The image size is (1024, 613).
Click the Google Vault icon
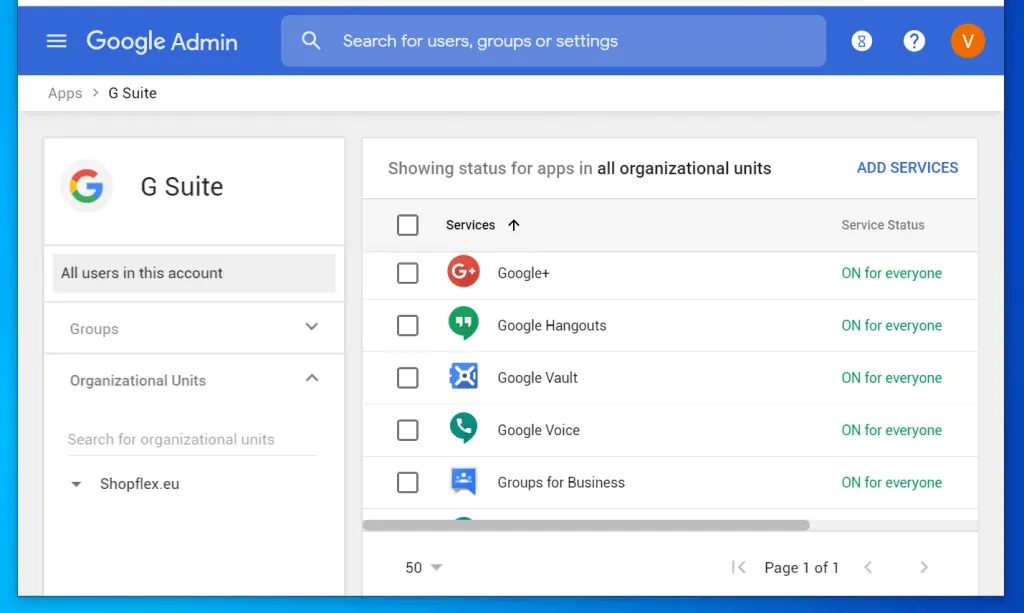coord(463,377)
